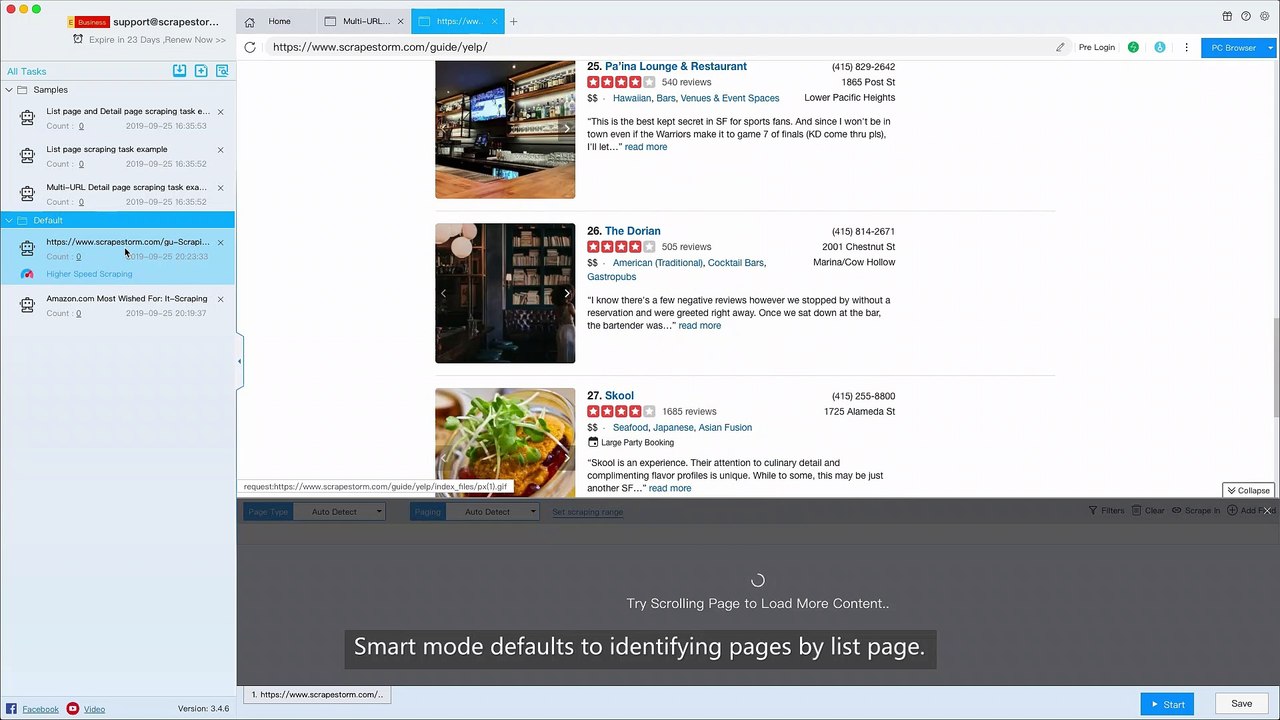This screenshot has width=1280, height=720.
Task: Click the pencil edit URL icon
Action: (x=1060, y=47)
